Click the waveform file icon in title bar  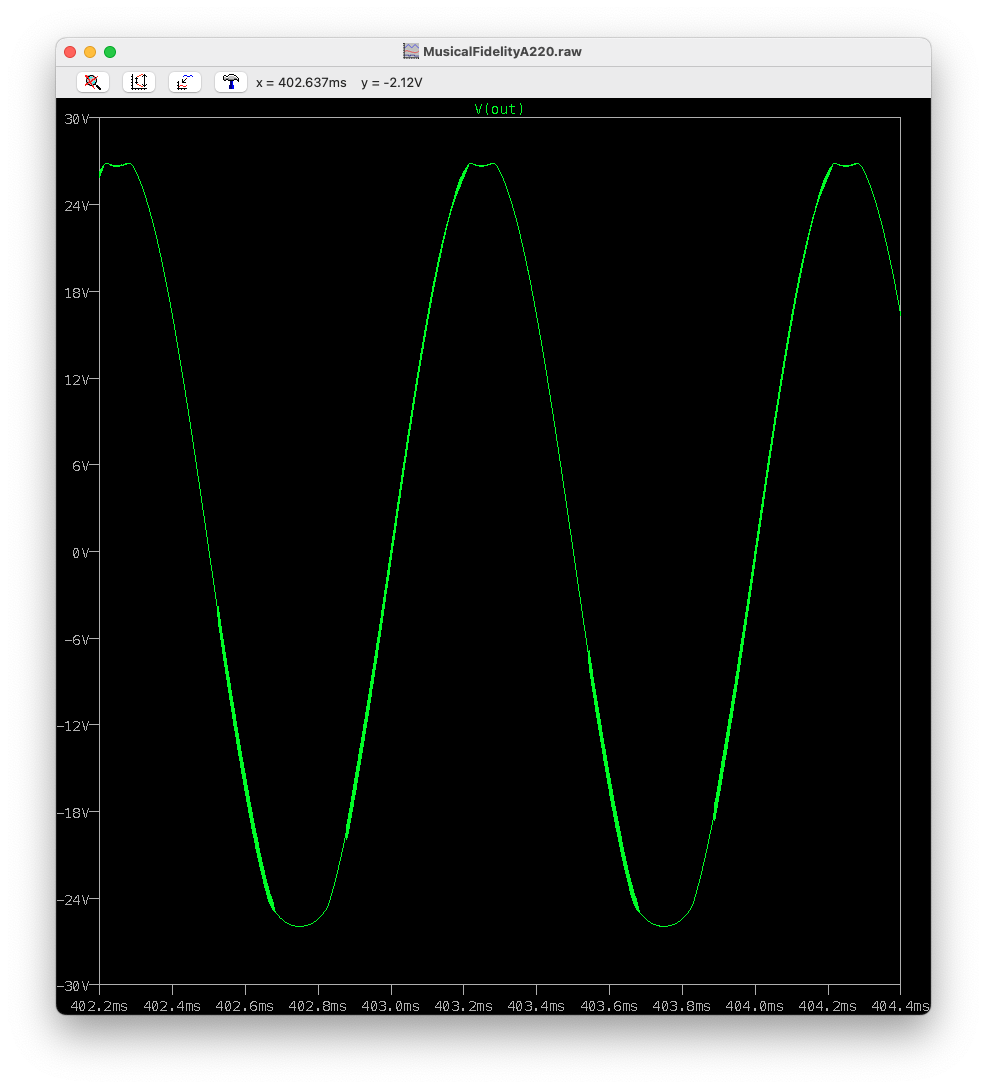click(x=411, y=51)
